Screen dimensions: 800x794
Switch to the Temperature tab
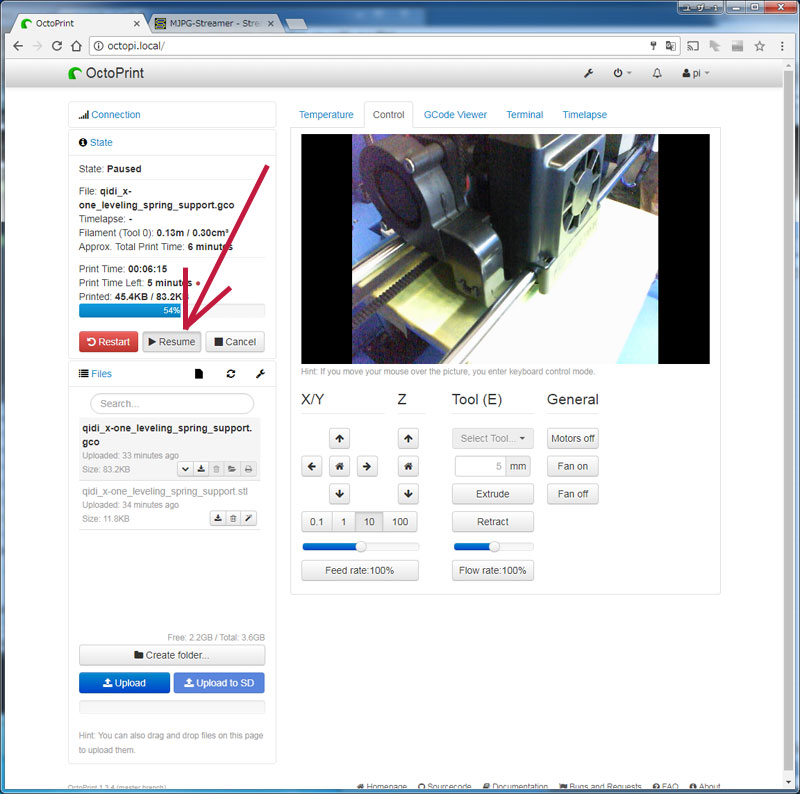click(x=326, y=115)
